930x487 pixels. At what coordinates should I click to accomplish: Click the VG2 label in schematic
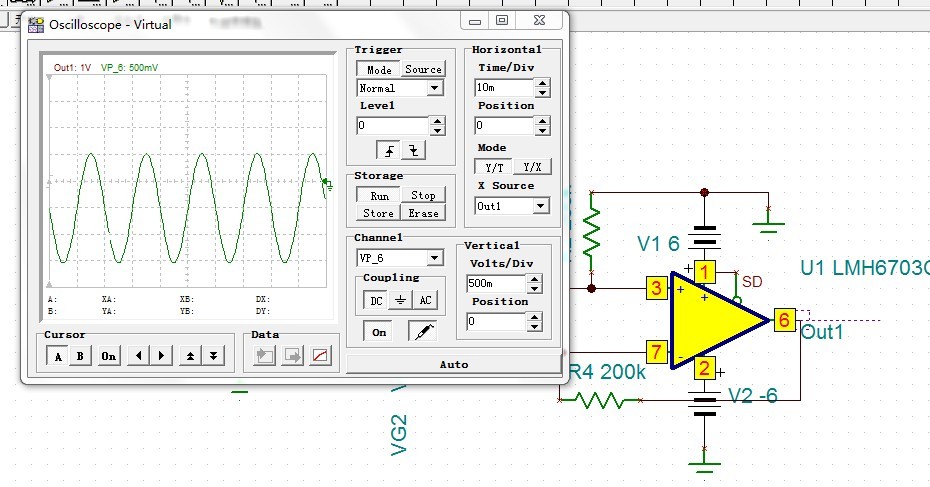(x=399, y=435)
